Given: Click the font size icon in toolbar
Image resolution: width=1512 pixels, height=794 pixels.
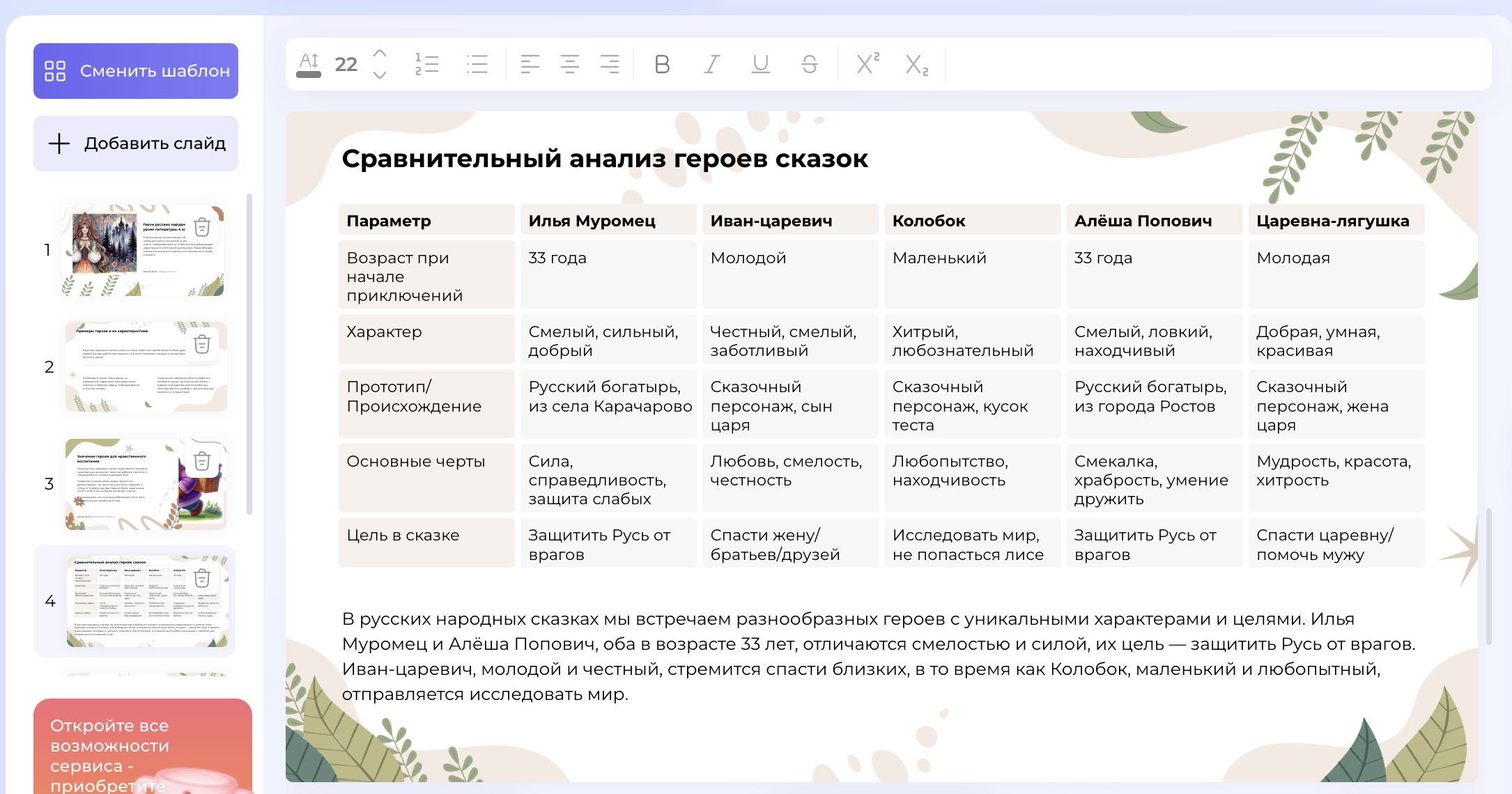Looking at the screenshot, I should coord(309,64).
